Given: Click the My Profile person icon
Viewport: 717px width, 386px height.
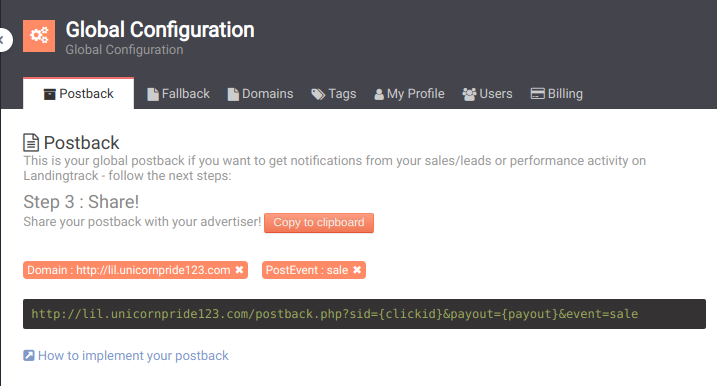Looking at the screenshot, I should (379, 94).
